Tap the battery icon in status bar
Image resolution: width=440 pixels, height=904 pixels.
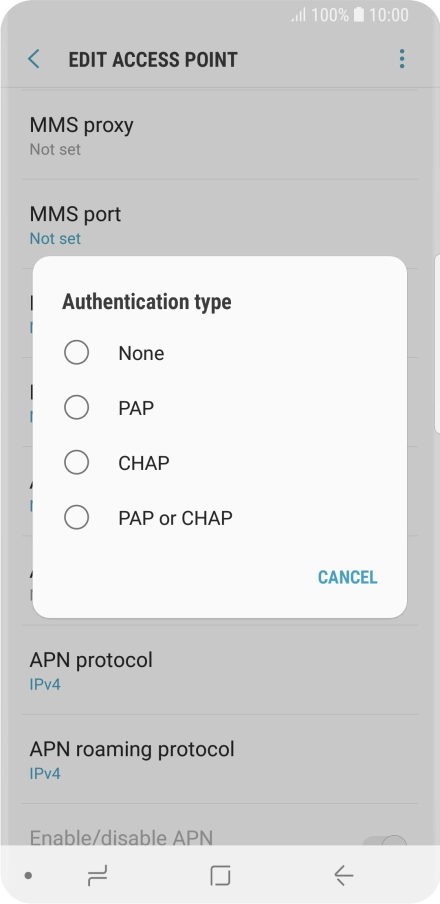click(x=359, y=14)
